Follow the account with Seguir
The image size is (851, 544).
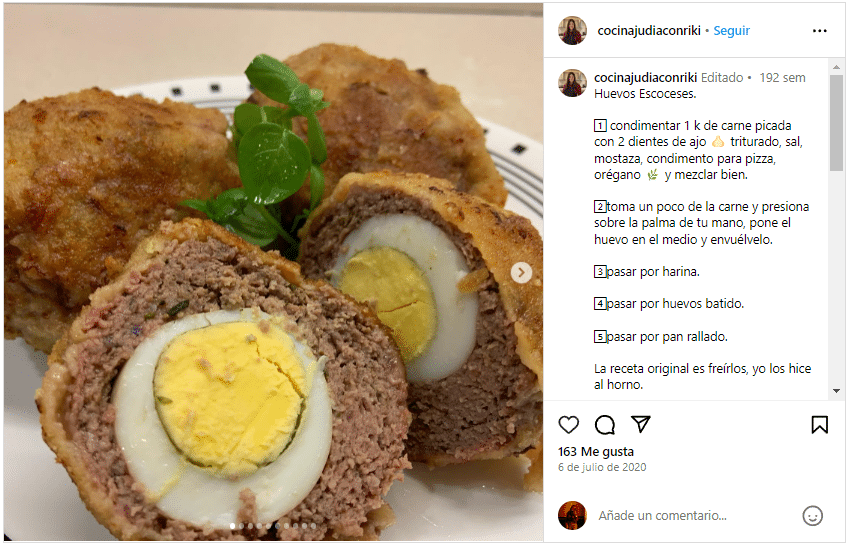[732, 31]
